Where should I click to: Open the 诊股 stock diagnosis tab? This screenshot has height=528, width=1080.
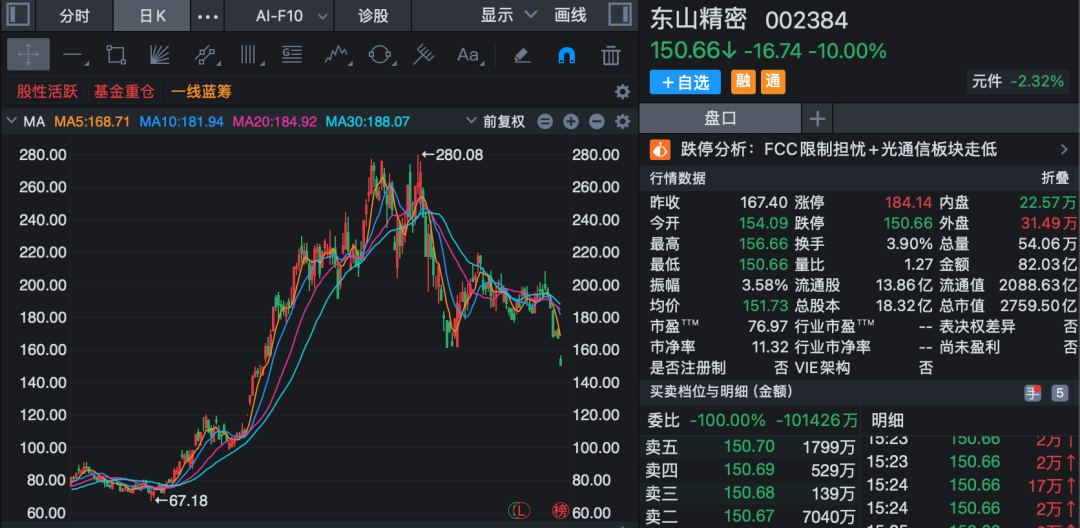373,16
